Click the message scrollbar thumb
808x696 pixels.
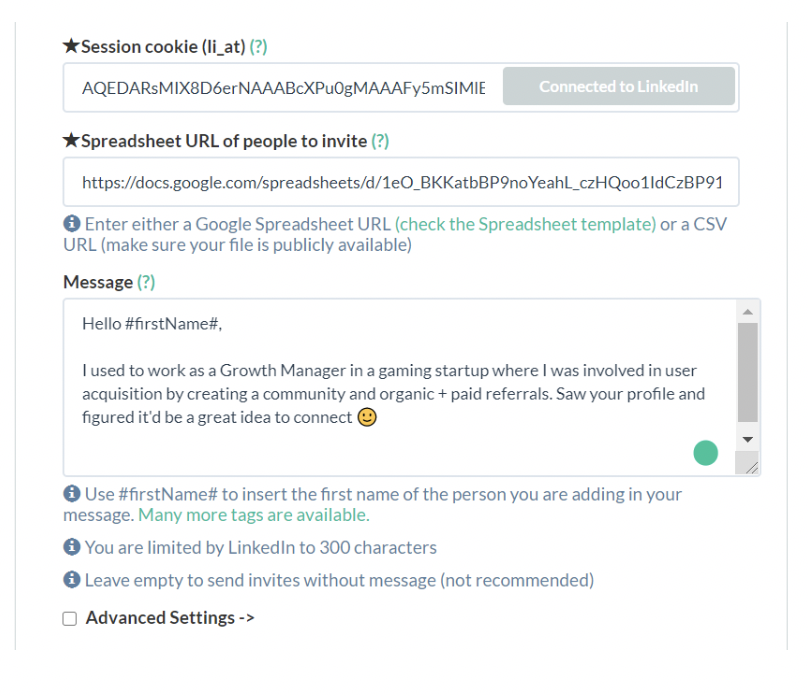coord(748,372)
